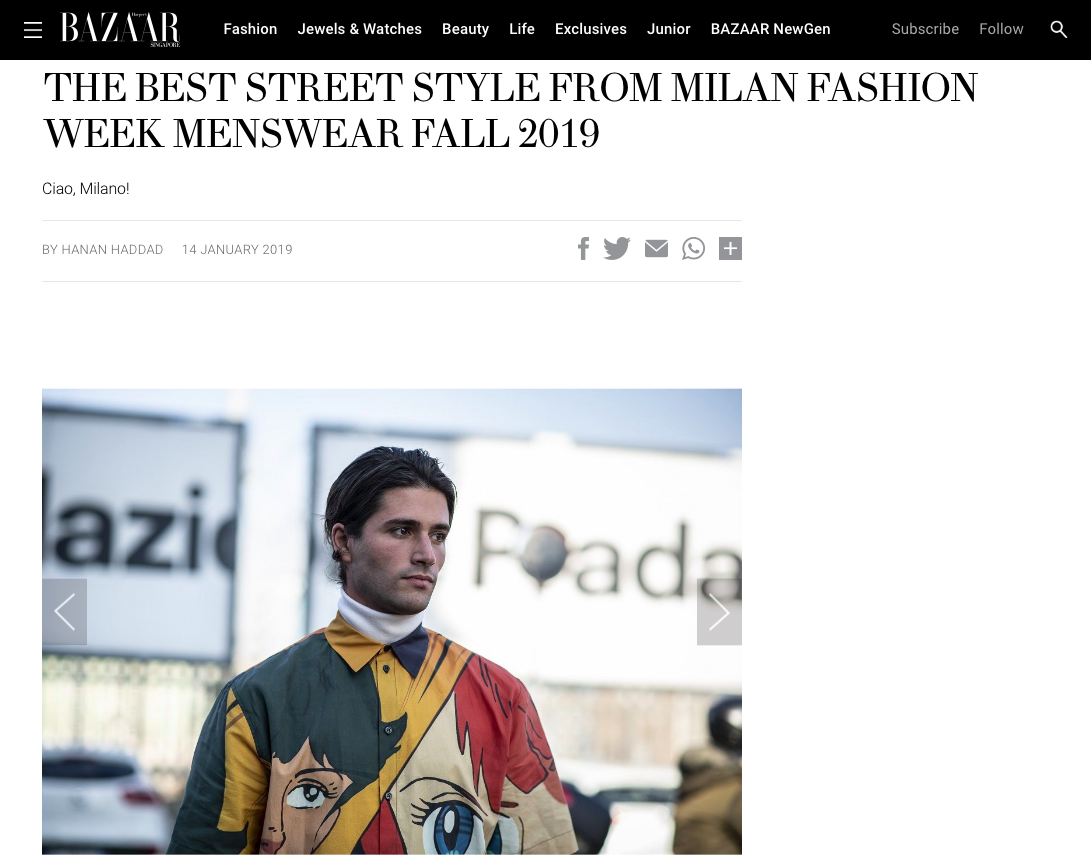Share the article on WhatsApp
Screen dimensions: 1091x861
(693, 249)
